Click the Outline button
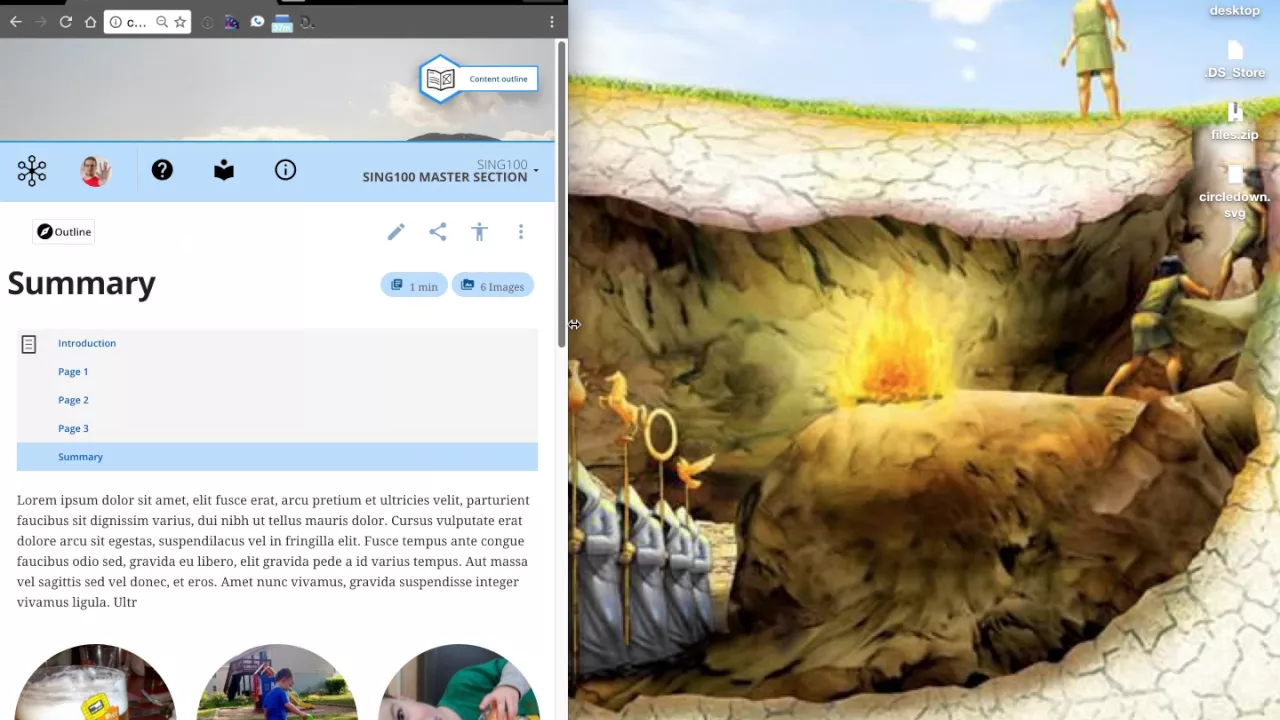The width and height of the screenshot is (1280, 720). (64, 232)
